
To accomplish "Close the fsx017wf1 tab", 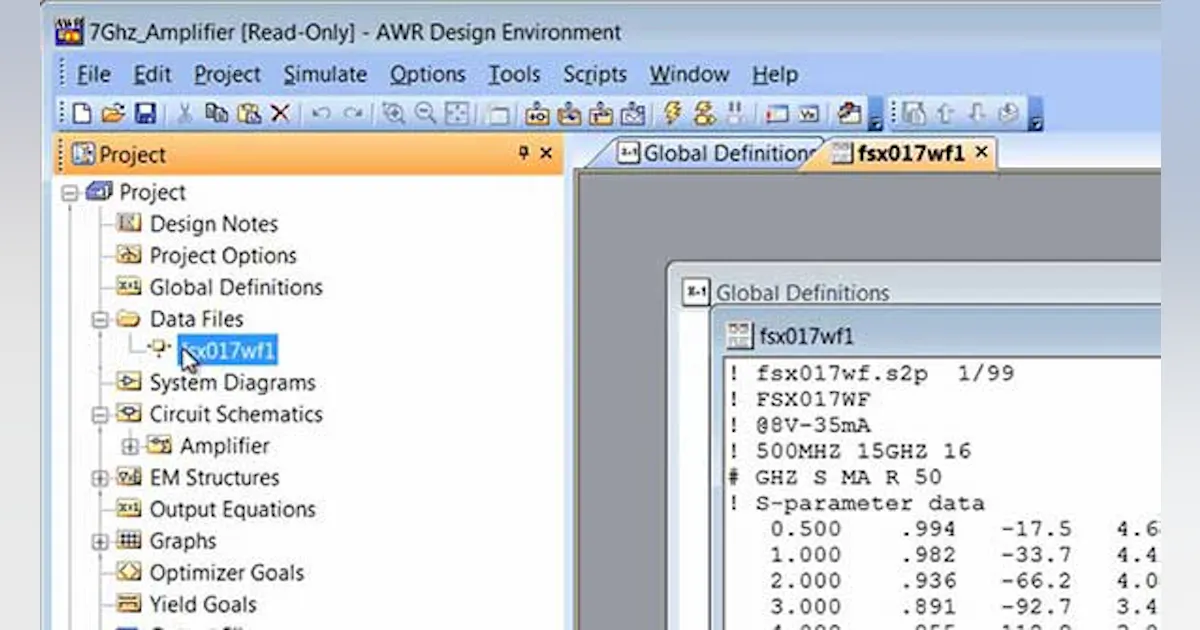I will tap(981, 152).
